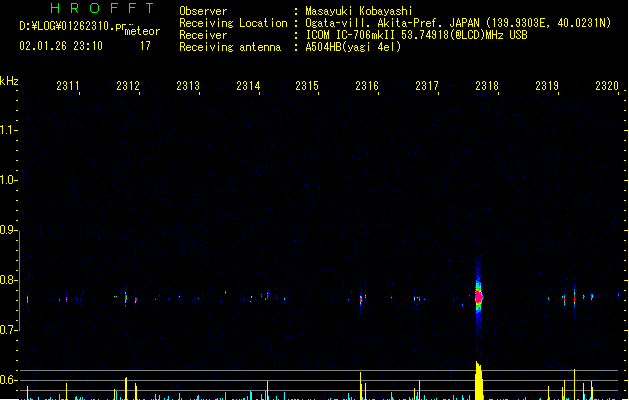The width and height of the screenshot is (629, 400).
Task: Click the Receiving Location label
Action: 233,23
